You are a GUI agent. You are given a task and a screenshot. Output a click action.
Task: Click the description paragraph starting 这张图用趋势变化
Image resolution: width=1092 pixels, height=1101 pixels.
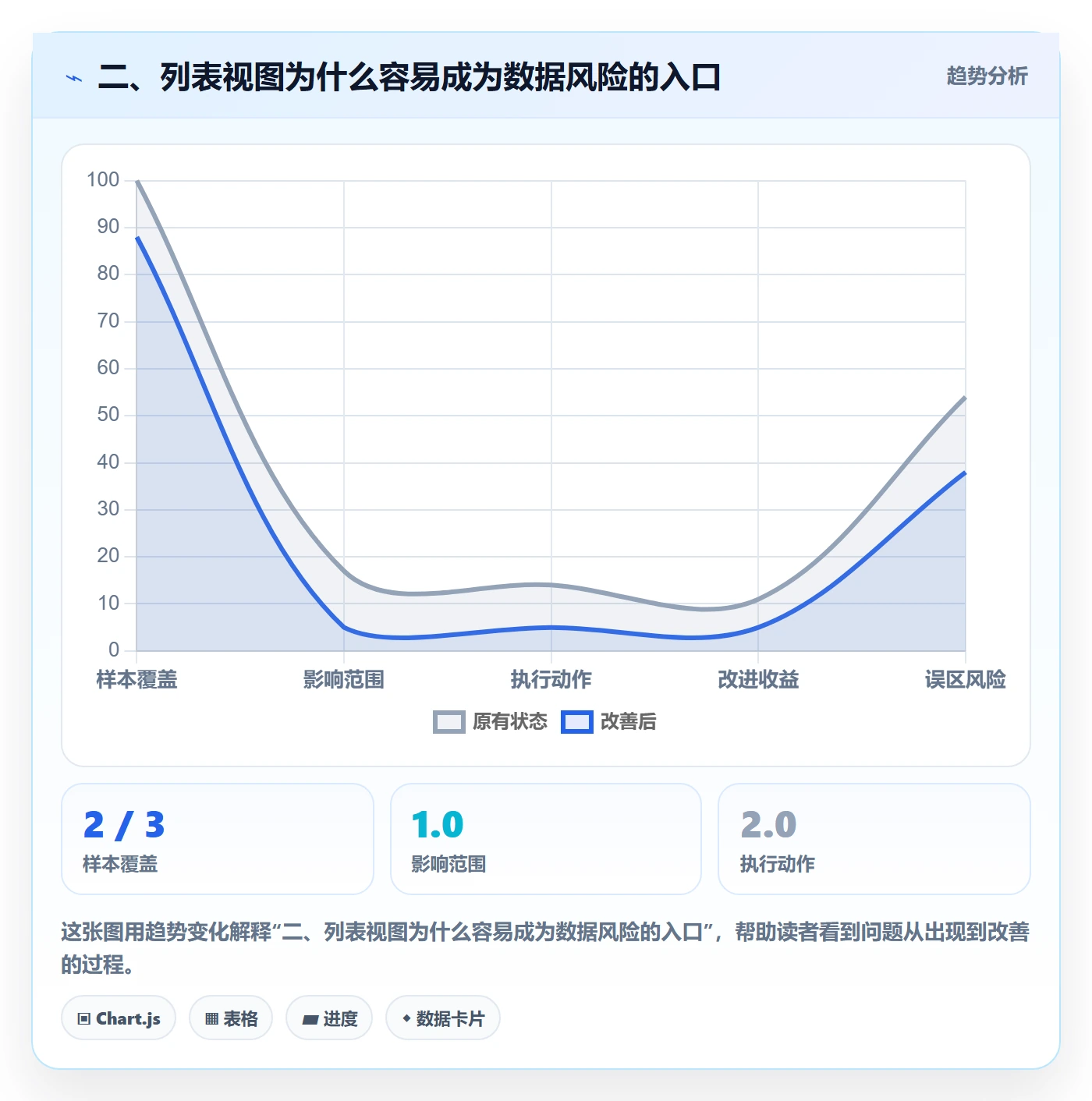point(545,948)
